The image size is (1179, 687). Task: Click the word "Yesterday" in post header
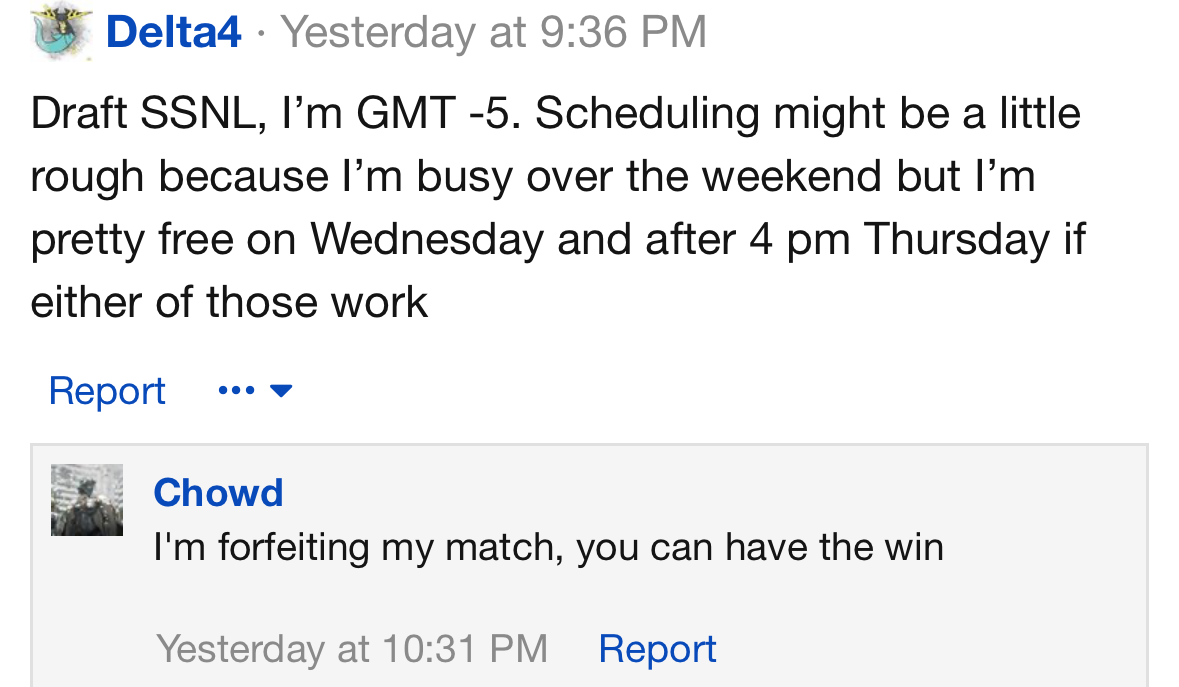(378, 32)
